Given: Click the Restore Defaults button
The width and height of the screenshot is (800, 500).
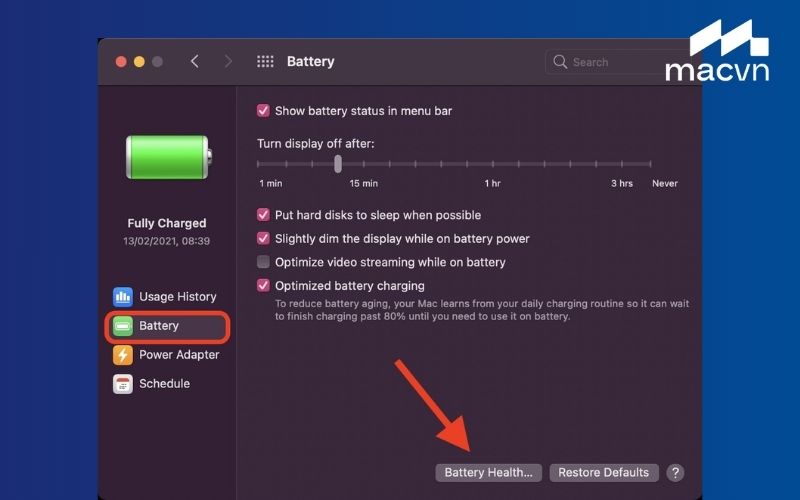Looking at the screenshot, I should point(604,473).
